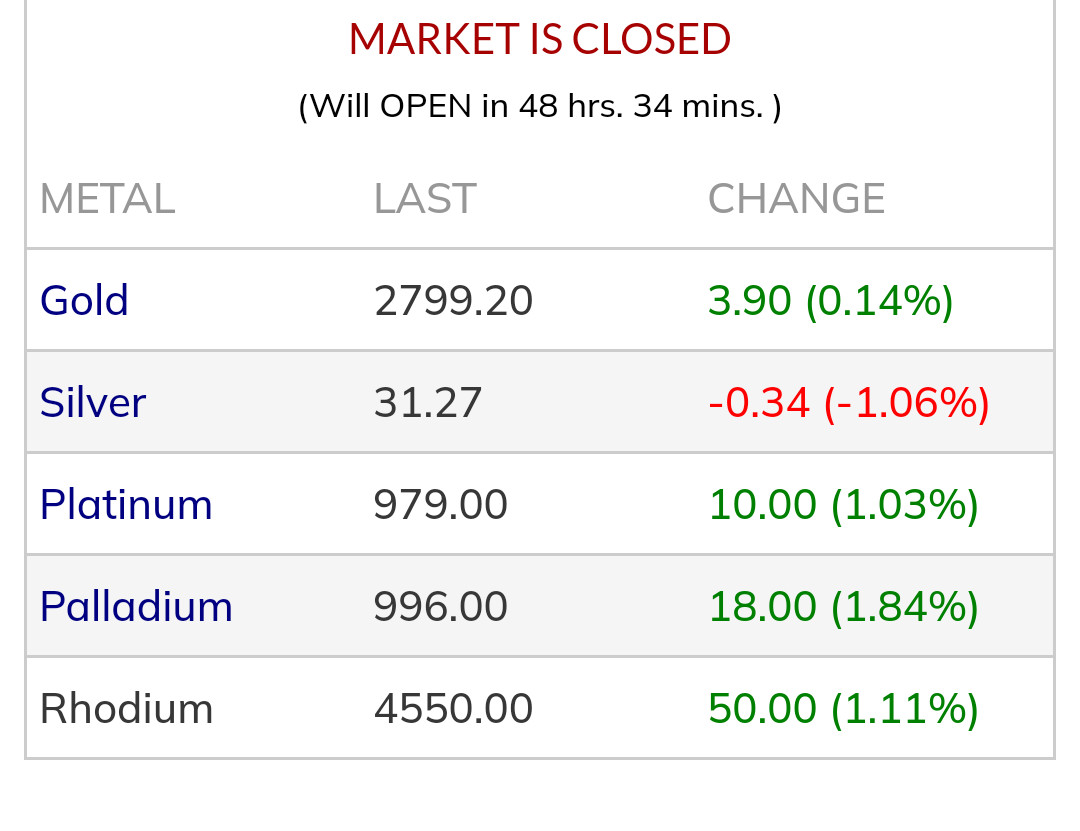Click Palladium's change 18.00 (1.84%)
The width and height of the screenshot is (1080, 831).
click(x=843, y=607)
